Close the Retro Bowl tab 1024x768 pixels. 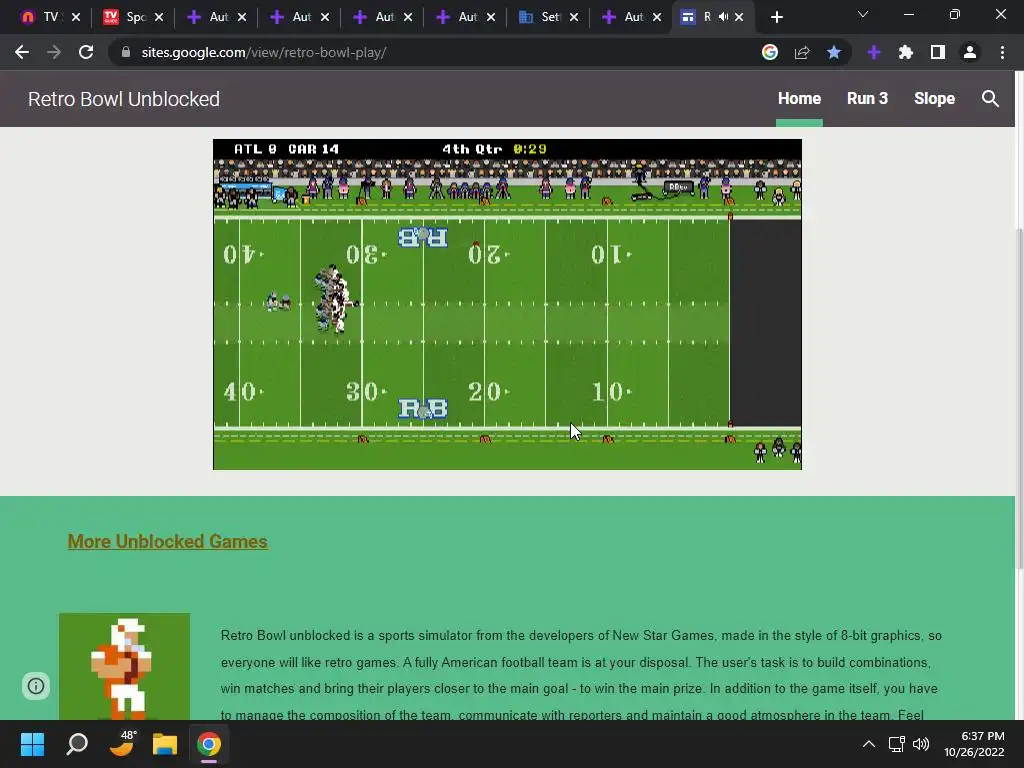739,17
